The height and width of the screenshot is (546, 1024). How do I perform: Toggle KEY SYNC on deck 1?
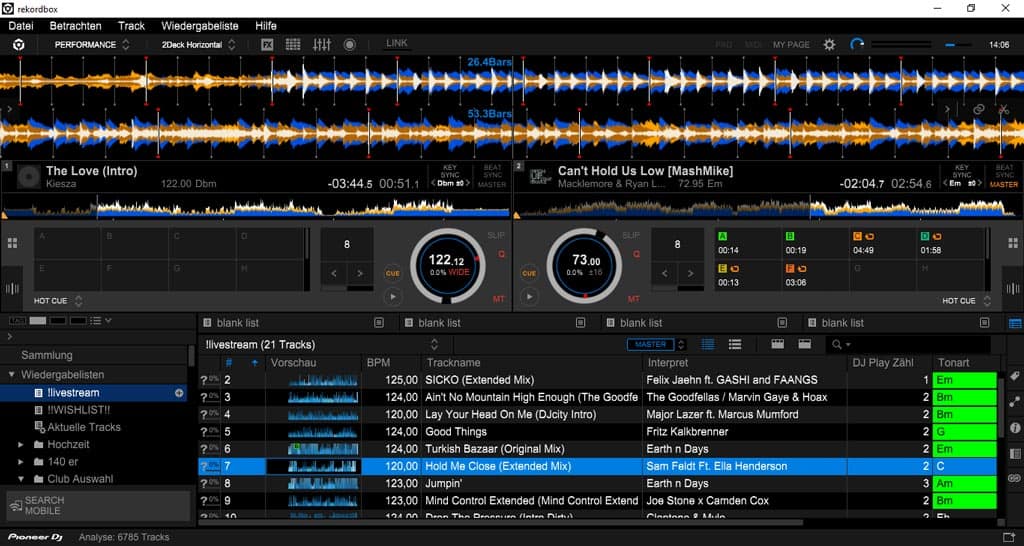point(450,171)
